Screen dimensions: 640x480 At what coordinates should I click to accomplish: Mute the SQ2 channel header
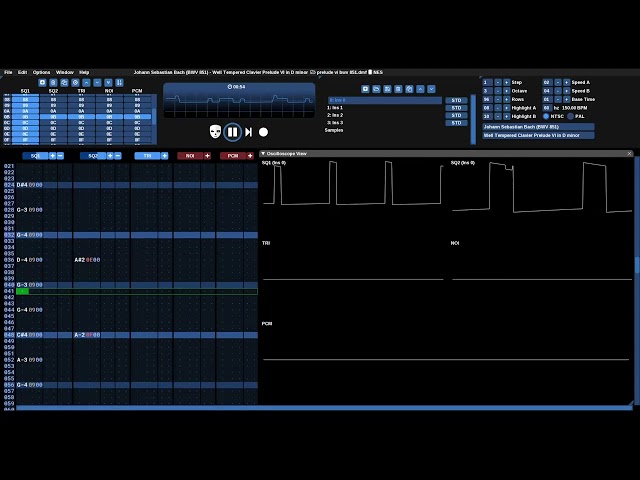(x=93, y=156)
